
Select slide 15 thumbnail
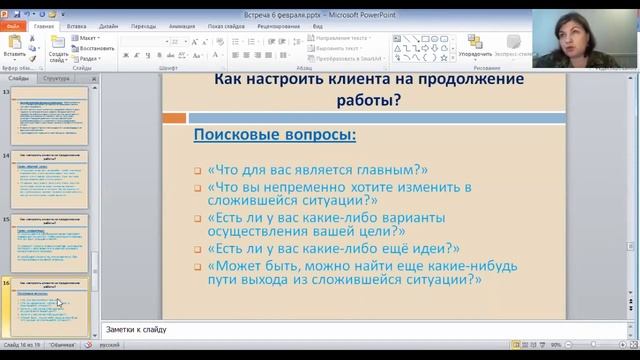pyautogui.click(x=49, y=243)
